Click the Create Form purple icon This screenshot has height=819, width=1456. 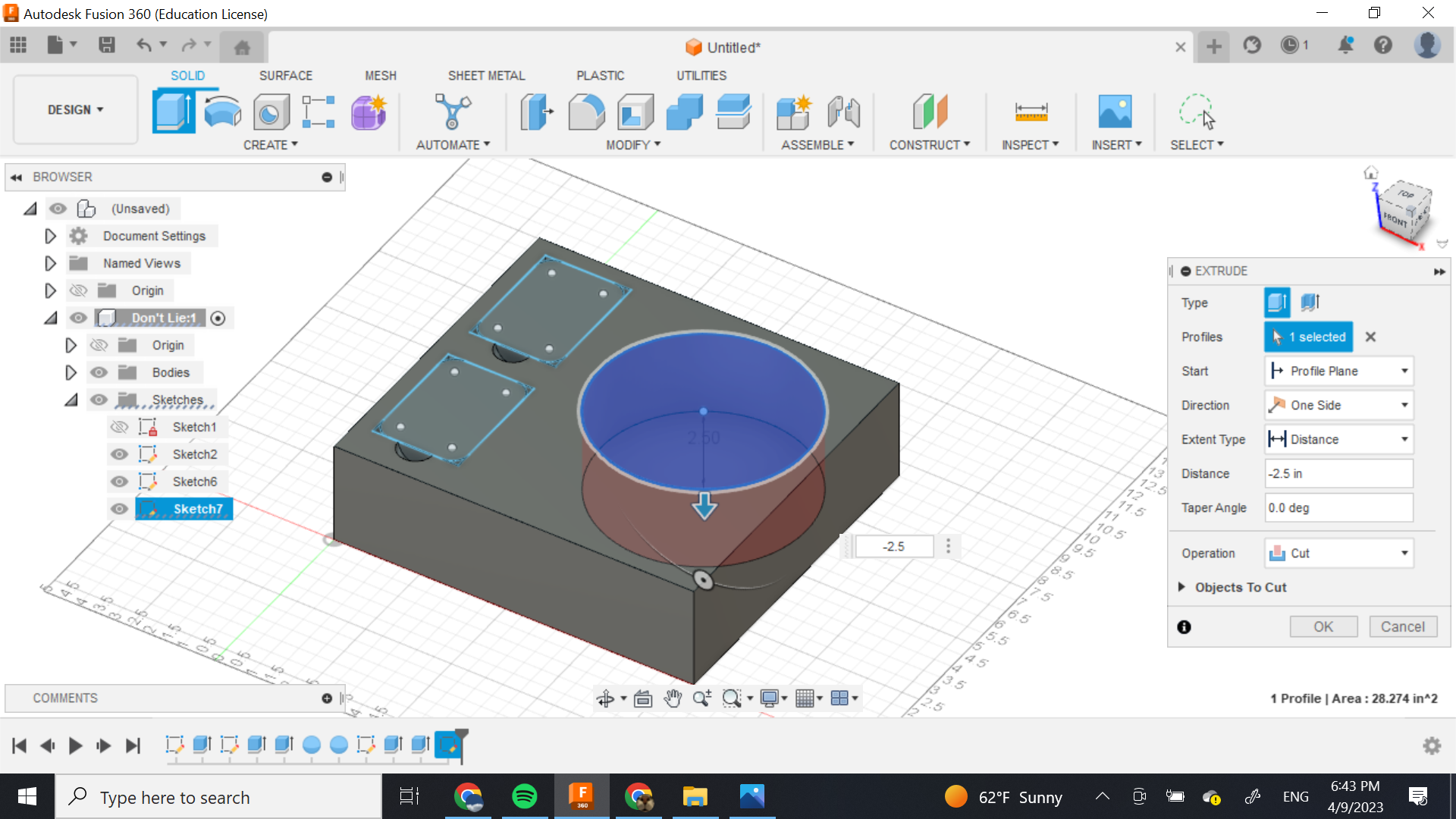[369, 111]
